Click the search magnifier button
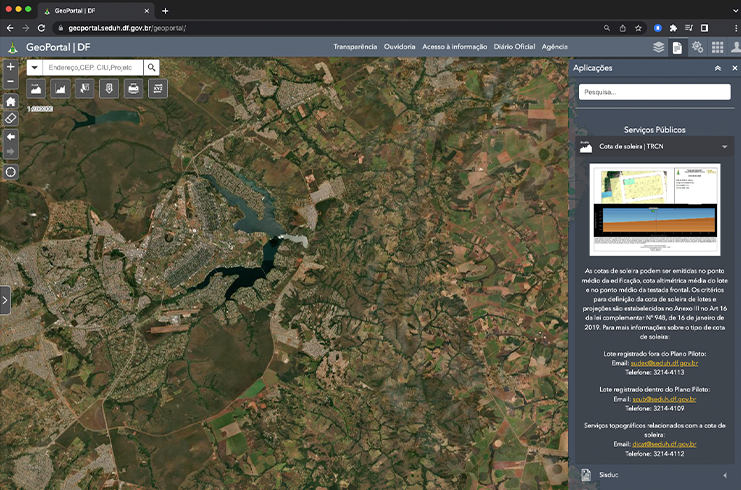 pos(151,67)
